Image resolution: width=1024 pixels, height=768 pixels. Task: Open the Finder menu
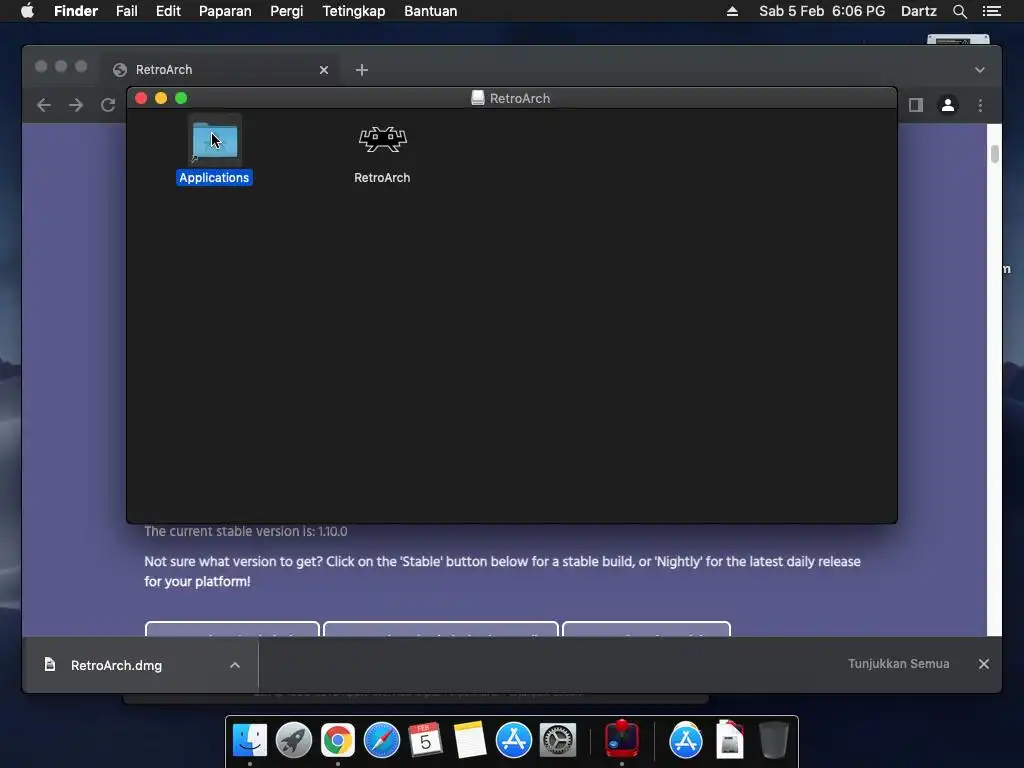click(76, 11)
